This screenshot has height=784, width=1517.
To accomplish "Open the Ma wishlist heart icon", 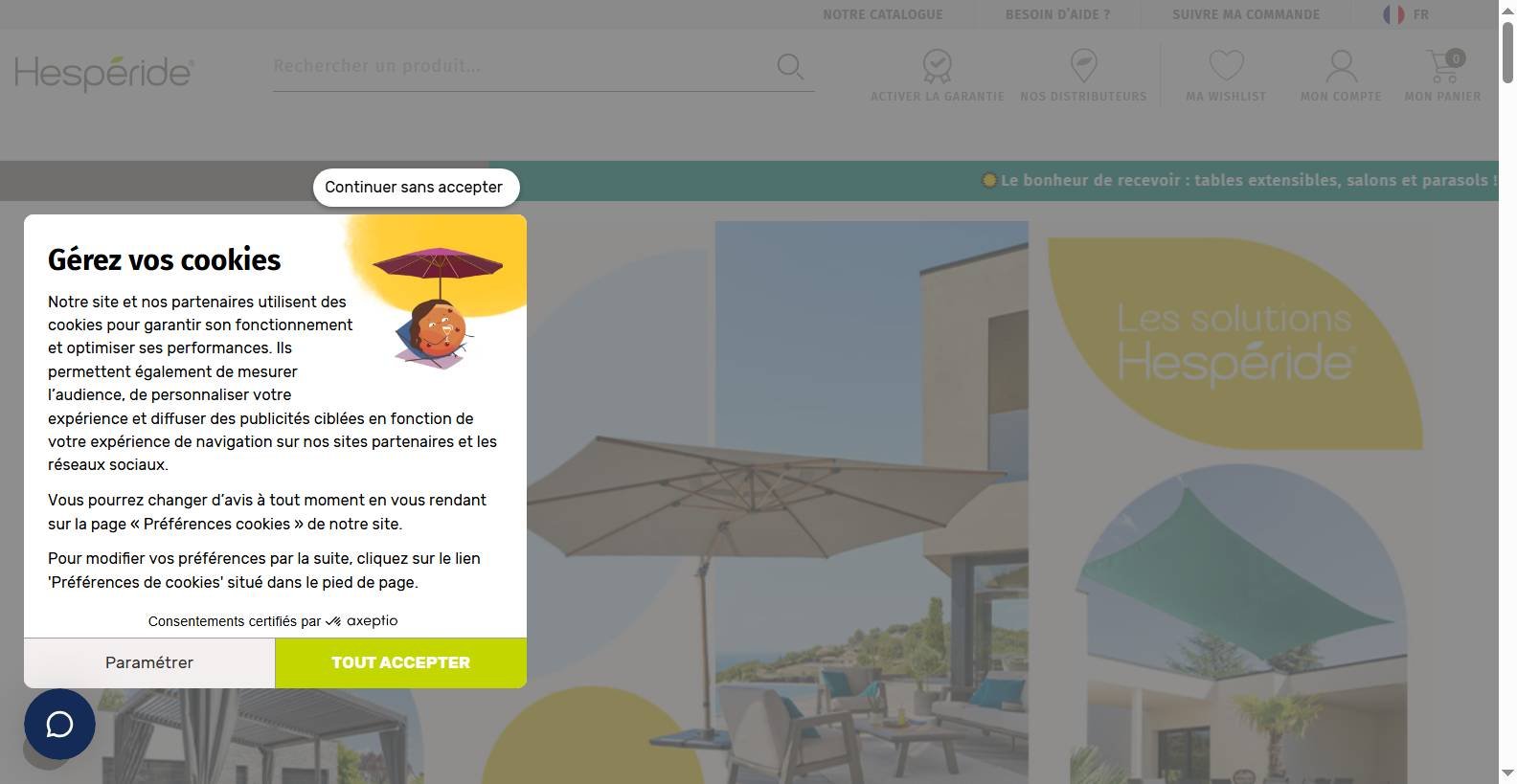I will [x=1226, y=66].
